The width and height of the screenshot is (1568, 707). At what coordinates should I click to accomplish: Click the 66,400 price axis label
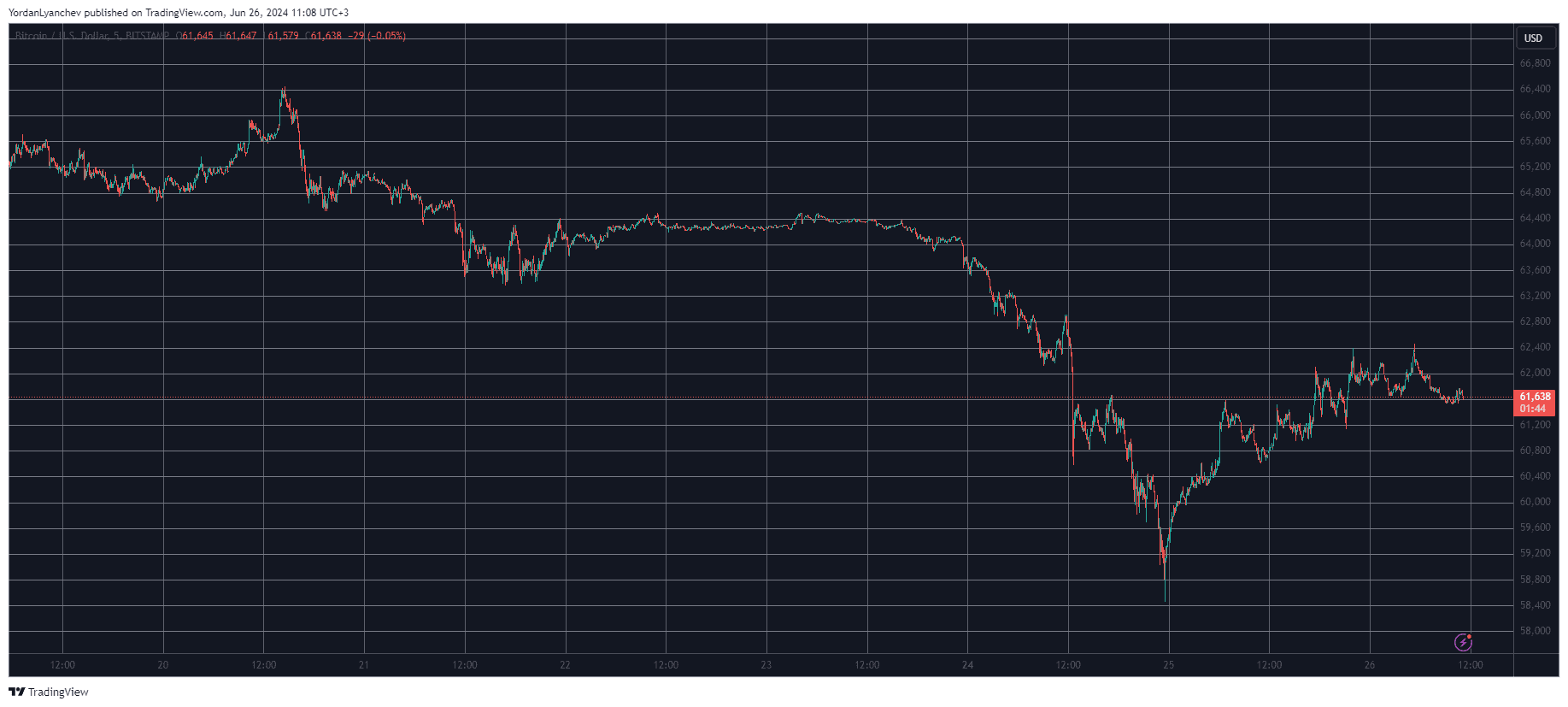[1535, 89]
